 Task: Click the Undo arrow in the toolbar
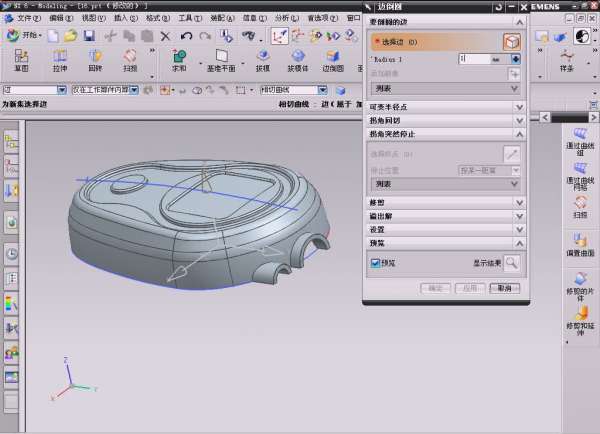(188, 36)
